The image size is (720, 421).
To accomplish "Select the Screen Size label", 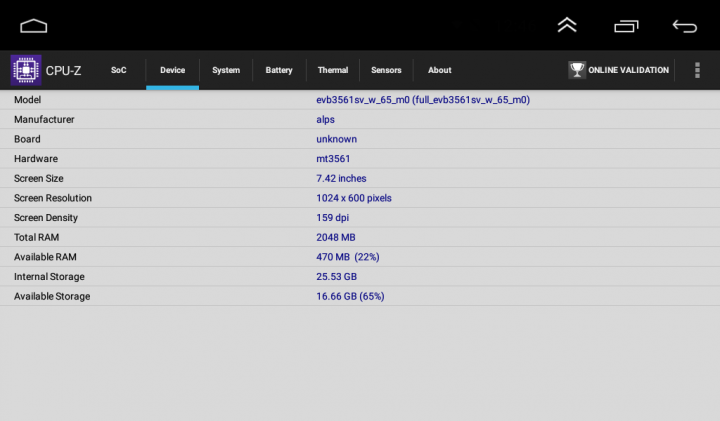I will pyautogui.click(x=39, y=179).
